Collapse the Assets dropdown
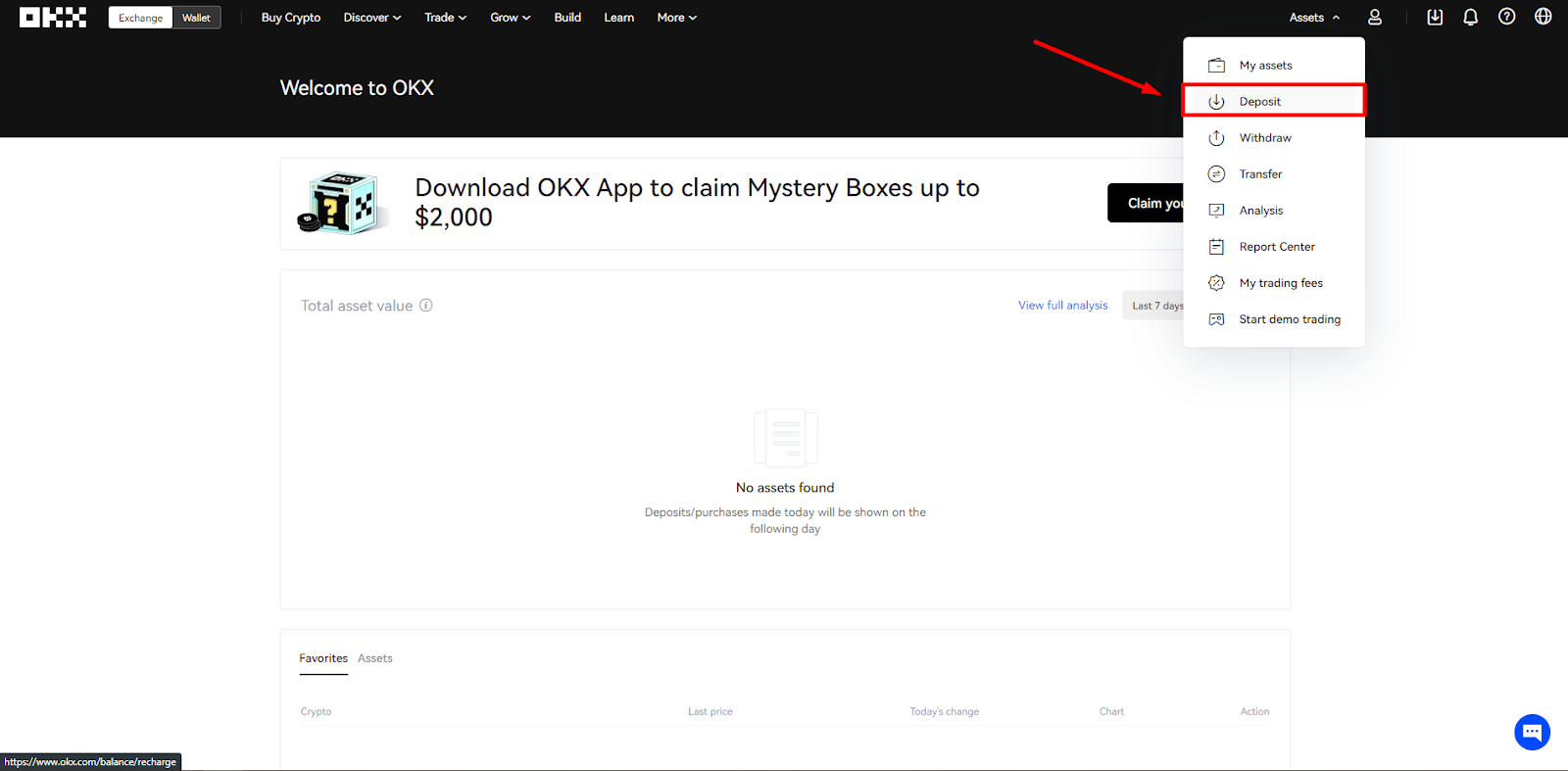The image size is (1568, 771). click(x=1314, y=18)
